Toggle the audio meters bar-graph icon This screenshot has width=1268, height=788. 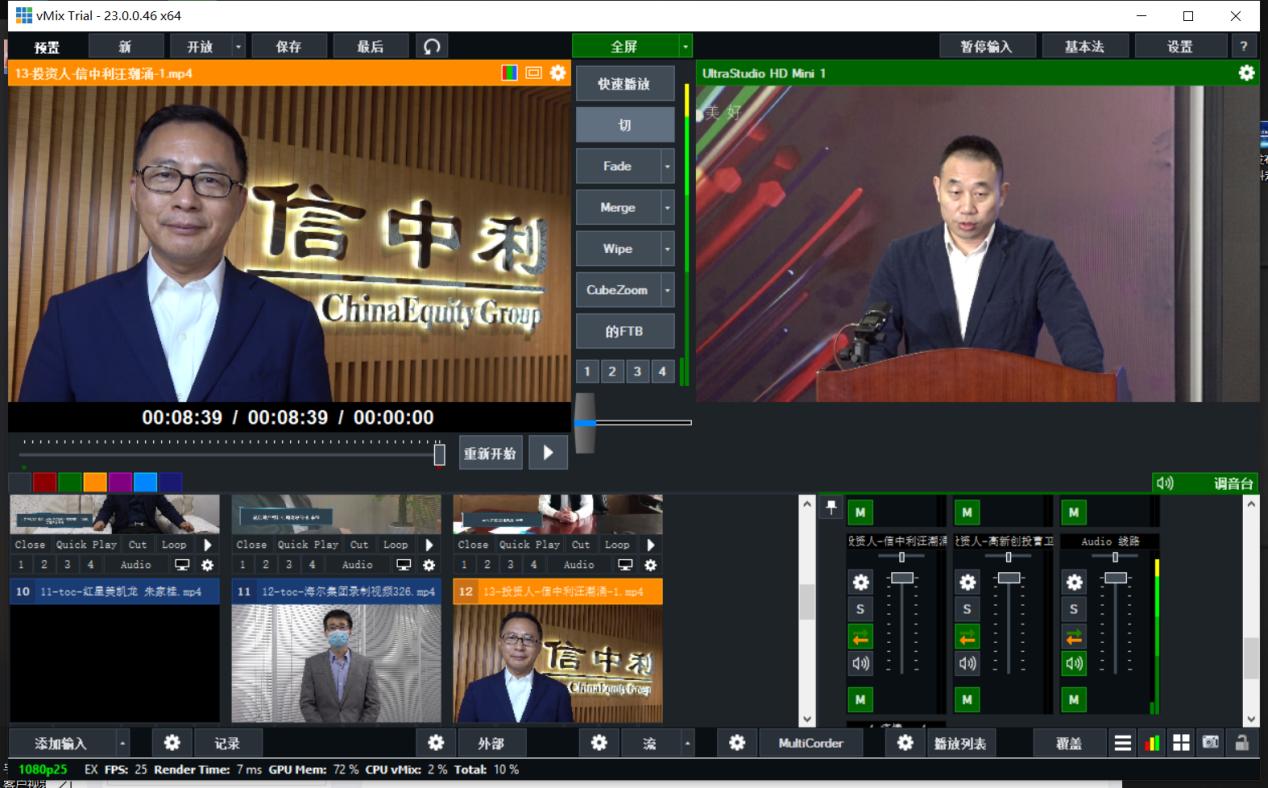coord(1152,743)
